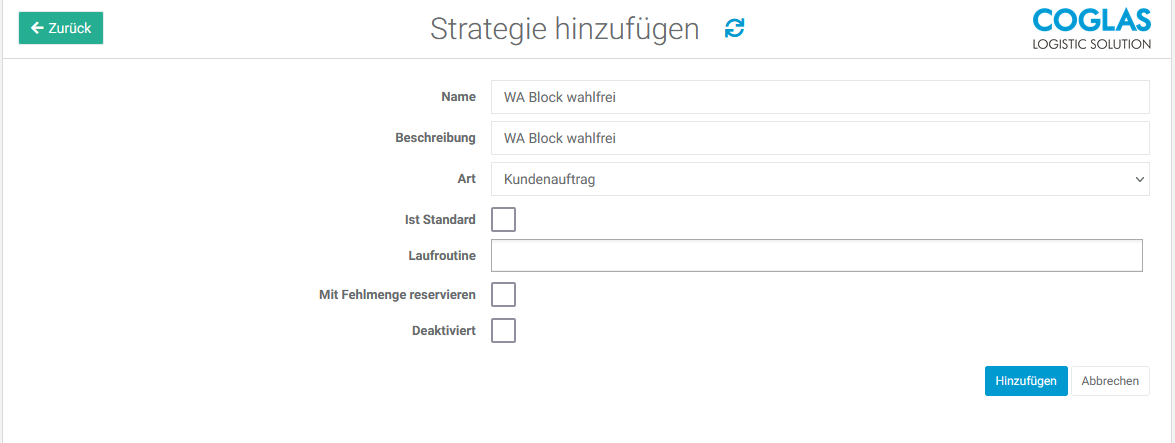The width and height of the screenshot is (1175, 443).
Task: Click into the Beschreibung text field
Action: pyautogui.click(x=820, y=138)
